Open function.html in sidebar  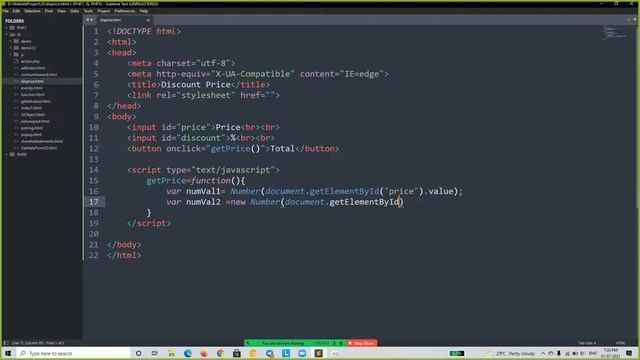33,95
